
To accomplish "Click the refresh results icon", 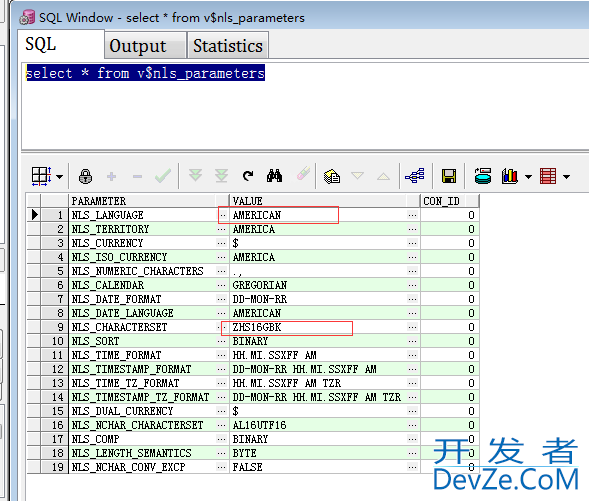I will pos(248,176).
